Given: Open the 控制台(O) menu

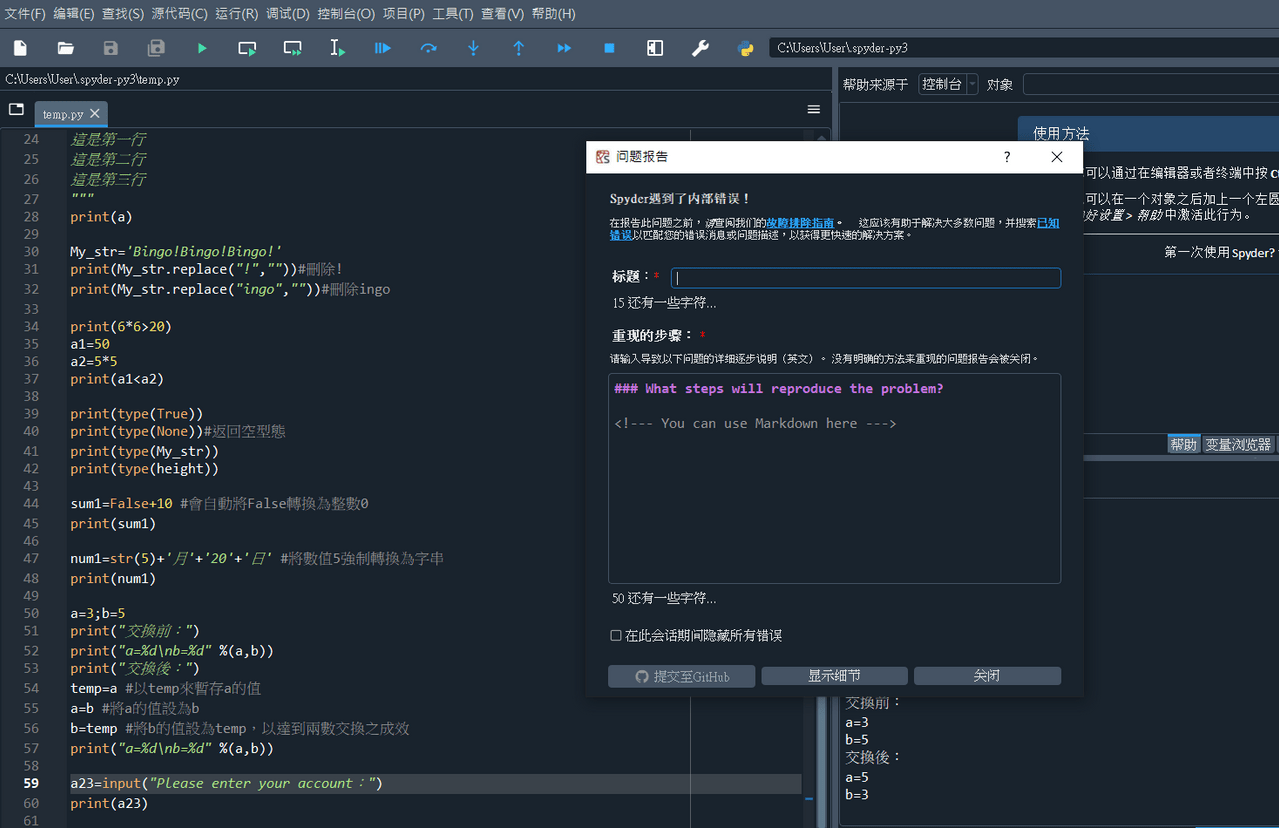Looking at the screenshot, I should click(346, 14).
